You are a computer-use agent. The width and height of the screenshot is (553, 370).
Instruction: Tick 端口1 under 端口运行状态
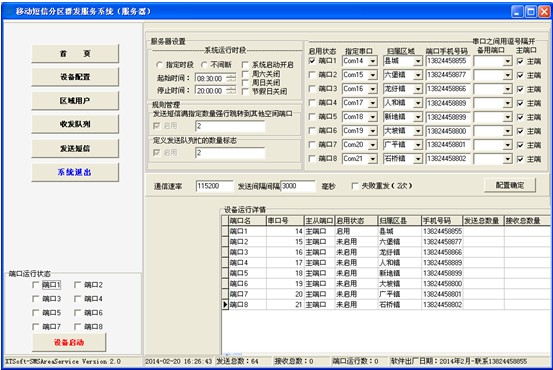coord(35,285)
